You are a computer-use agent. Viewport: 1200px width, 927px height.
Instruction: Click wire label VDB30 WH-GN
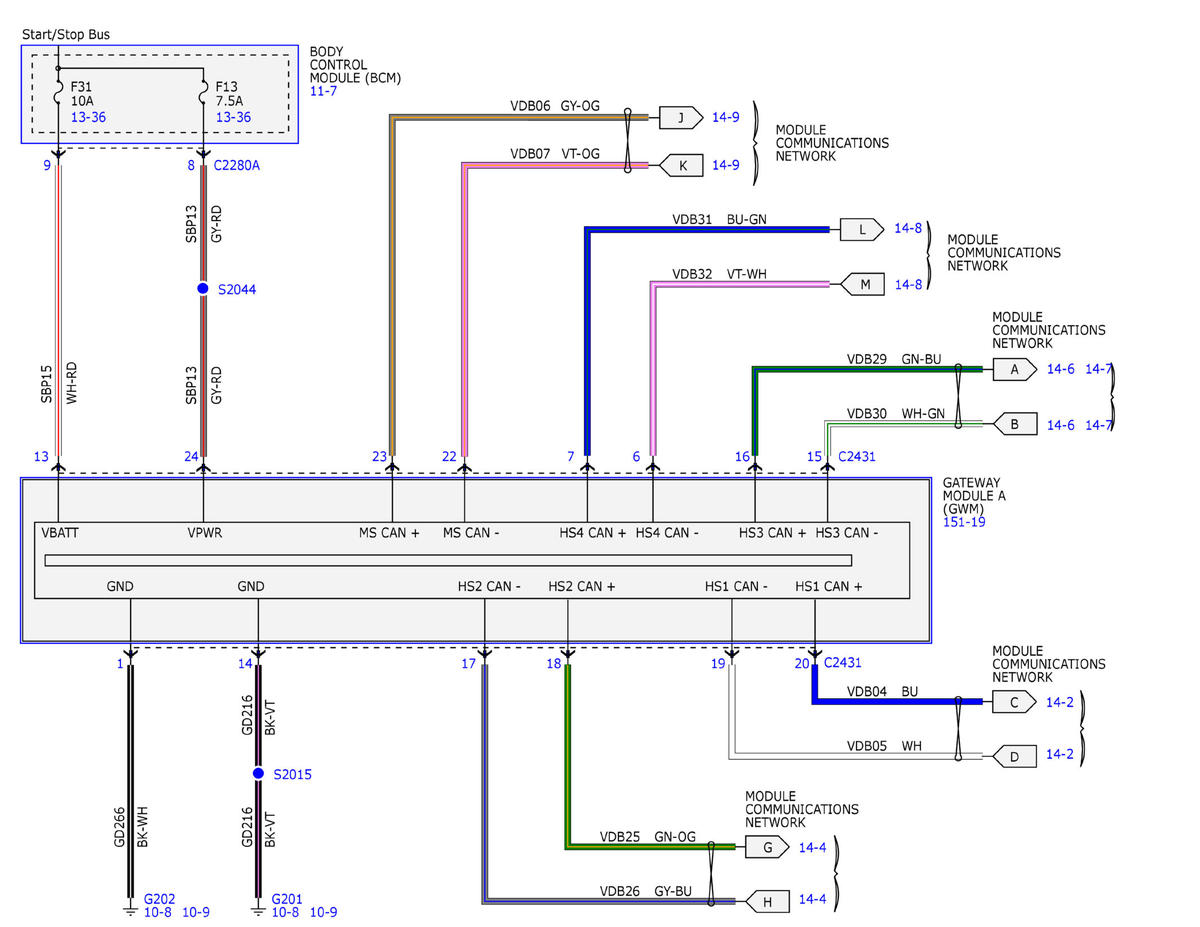tap(896, 412)
